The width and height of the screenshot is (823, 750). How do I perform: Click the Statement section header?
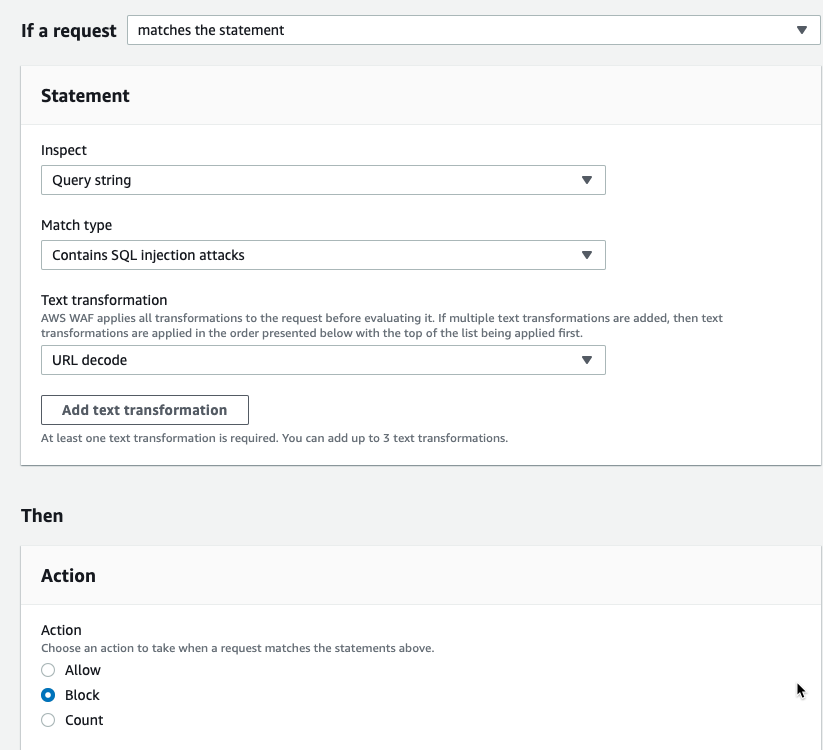point(85,96)
